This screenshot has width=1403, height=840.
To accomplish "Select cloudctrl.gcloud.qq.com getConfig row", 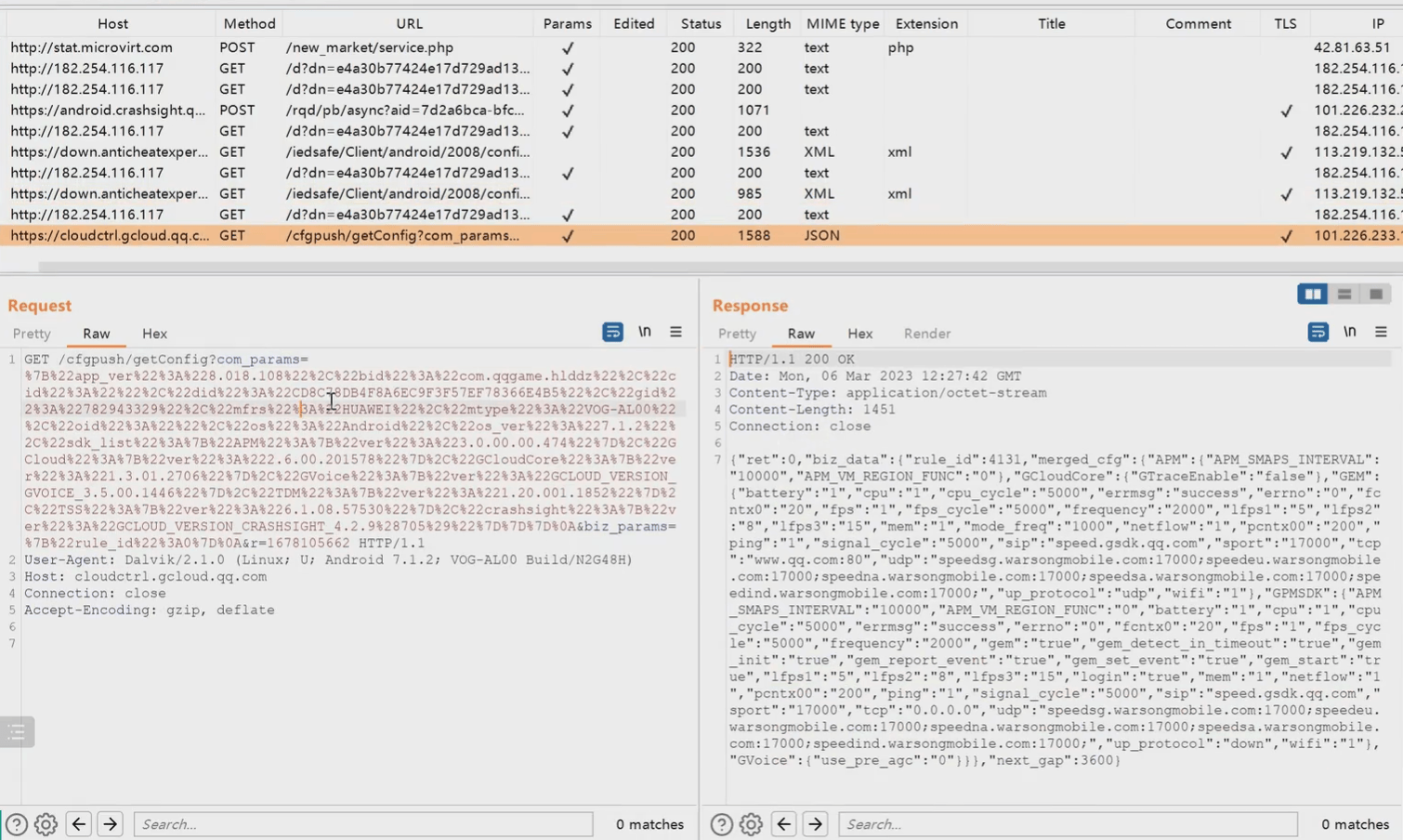I will 701,235.
